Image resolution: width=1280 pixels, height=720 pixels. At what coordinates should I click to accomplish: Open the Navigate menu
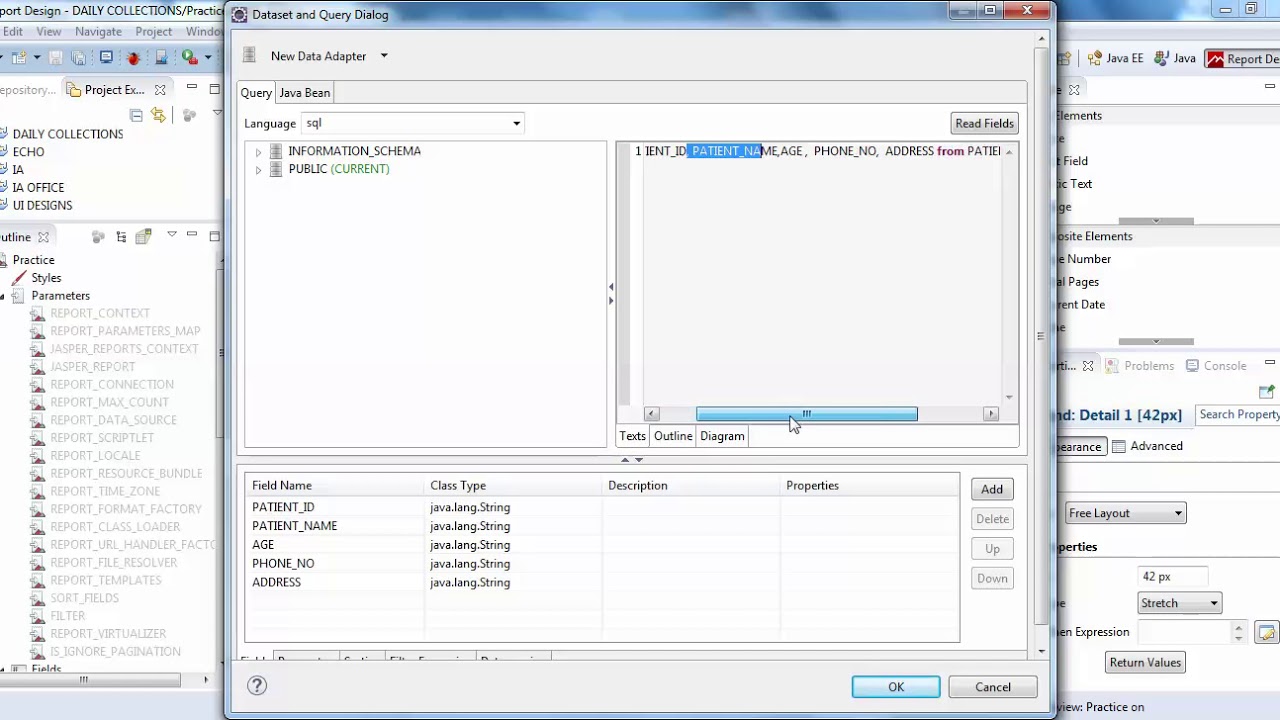tap(98, 31)
